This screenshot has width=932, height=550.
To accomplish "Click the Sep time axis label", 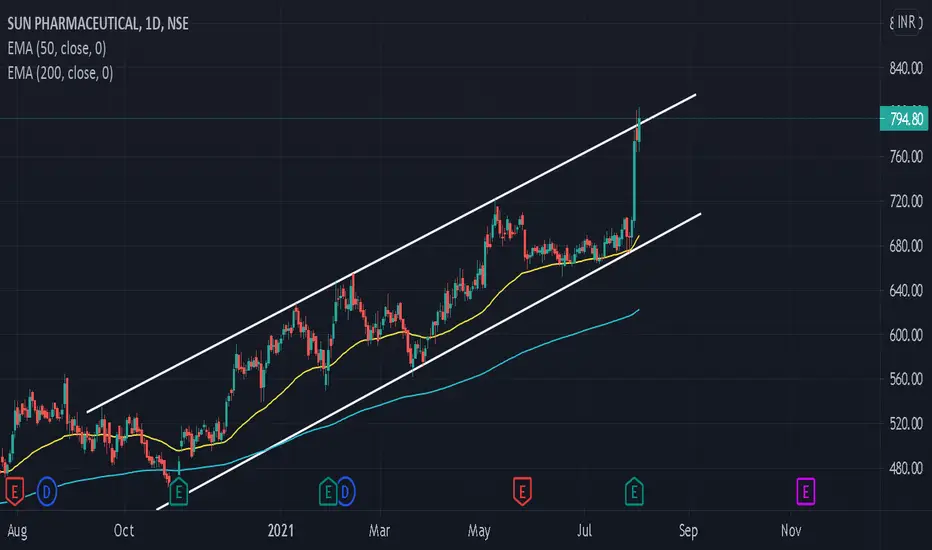I will click(x=688, y=531).
